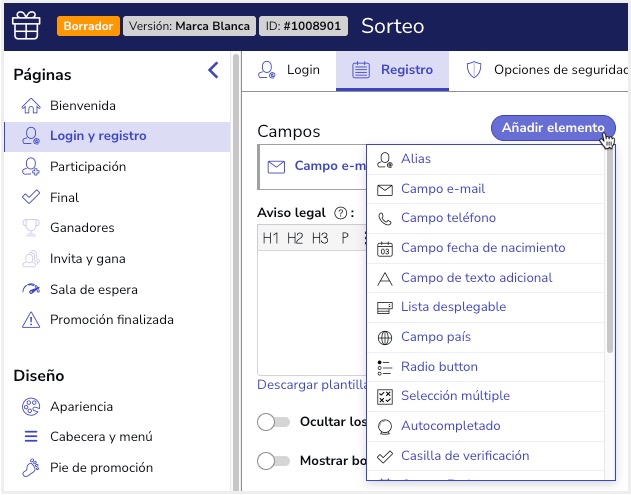The width and height of the screenshot is (631, 495).
Task: Apply P paragraph format in editor
Action: (345, 238)
